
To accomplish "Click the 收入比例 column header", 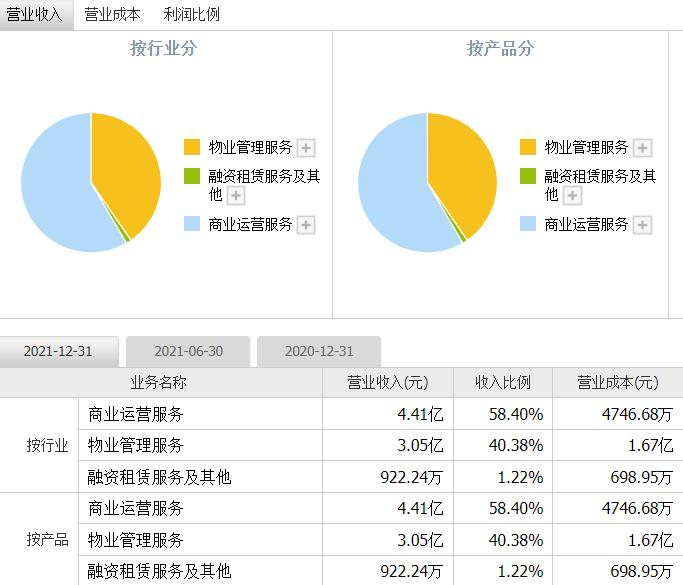I will click(x=502, y=383).
